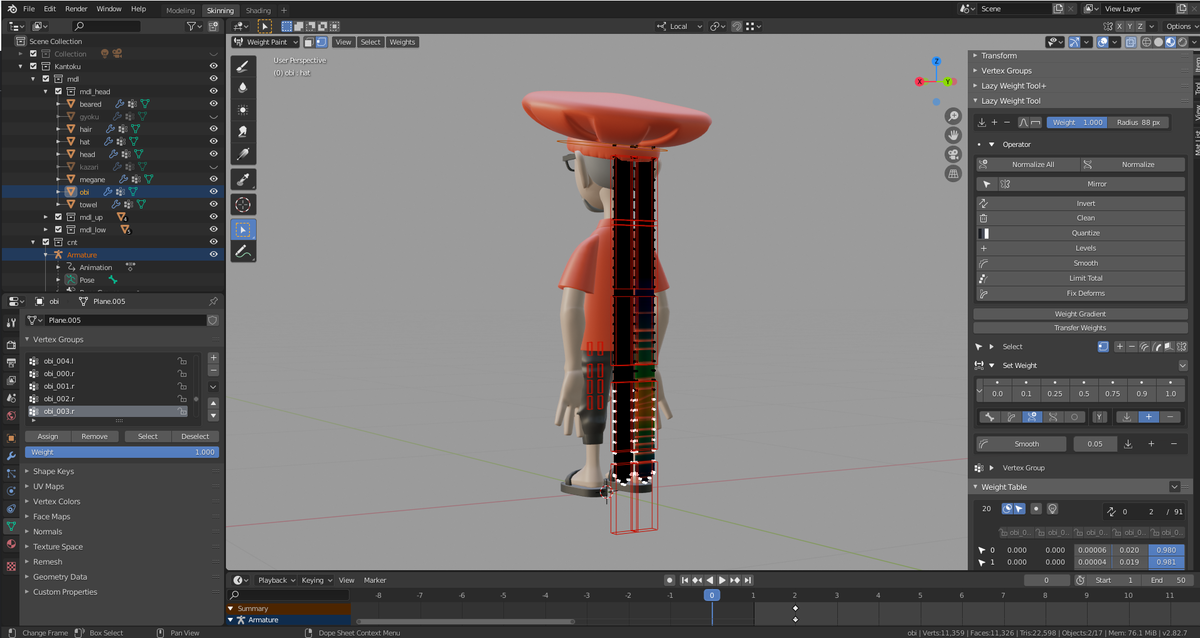Click the Assign button

48,437
